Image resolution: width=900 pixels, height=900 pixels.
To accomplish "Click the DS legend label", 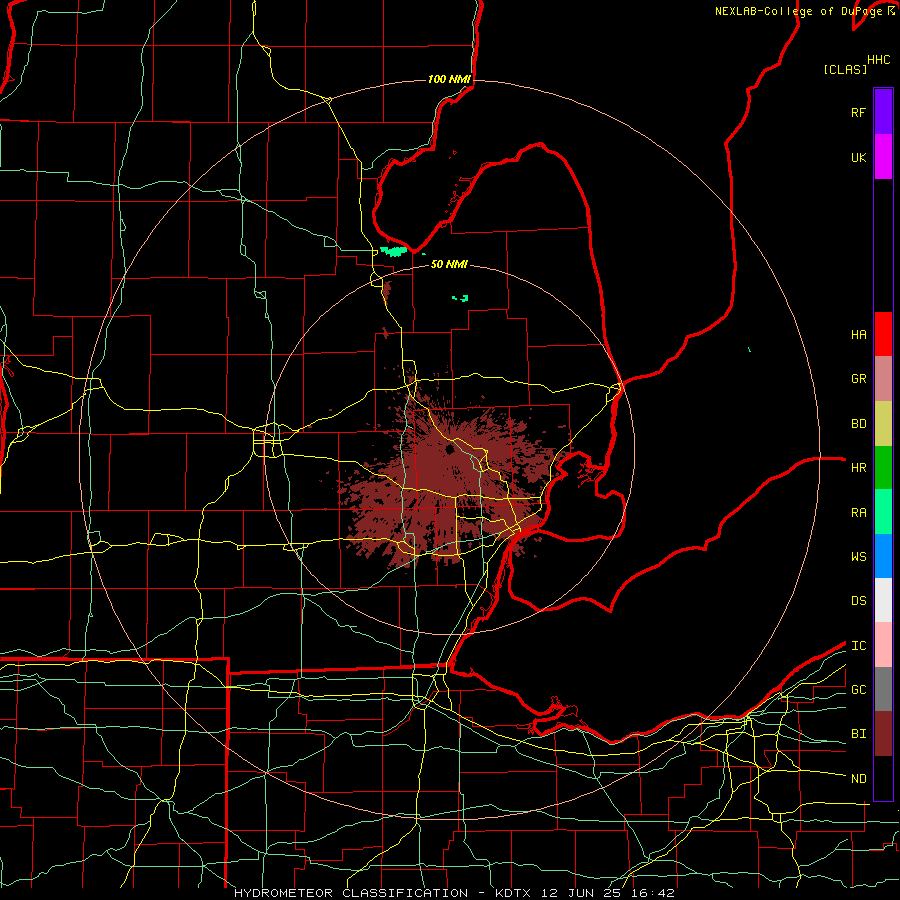I will [858, 601].
